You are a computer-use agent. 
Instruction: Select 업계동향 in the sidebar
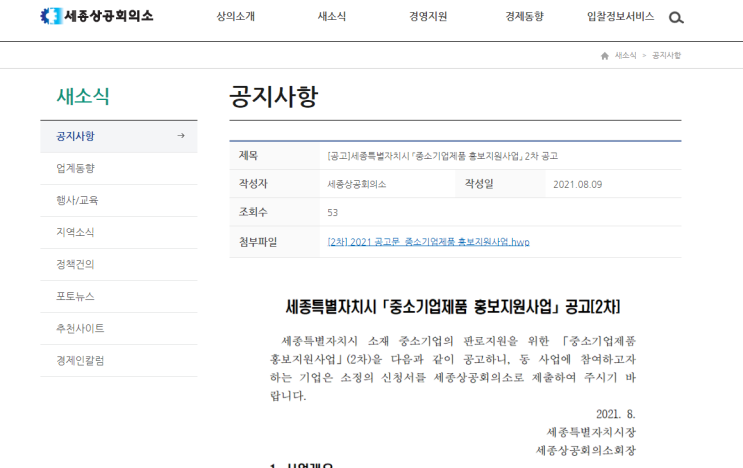click(x=119, y=169)
